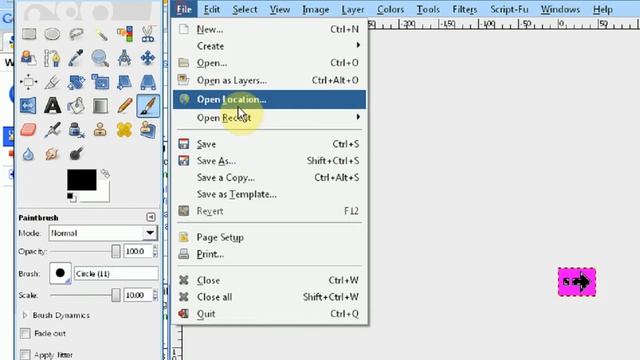640x360 pixels.
Task: Select the Flip tool
Action: 29,106
